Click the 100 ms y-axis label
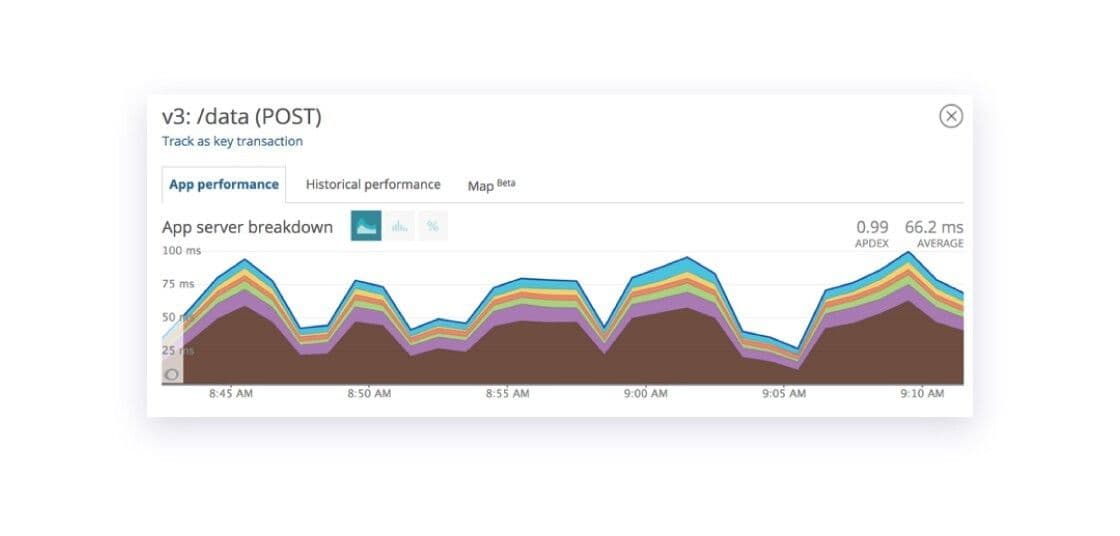Screen dimensions: 1120x536 pos(181,250)
